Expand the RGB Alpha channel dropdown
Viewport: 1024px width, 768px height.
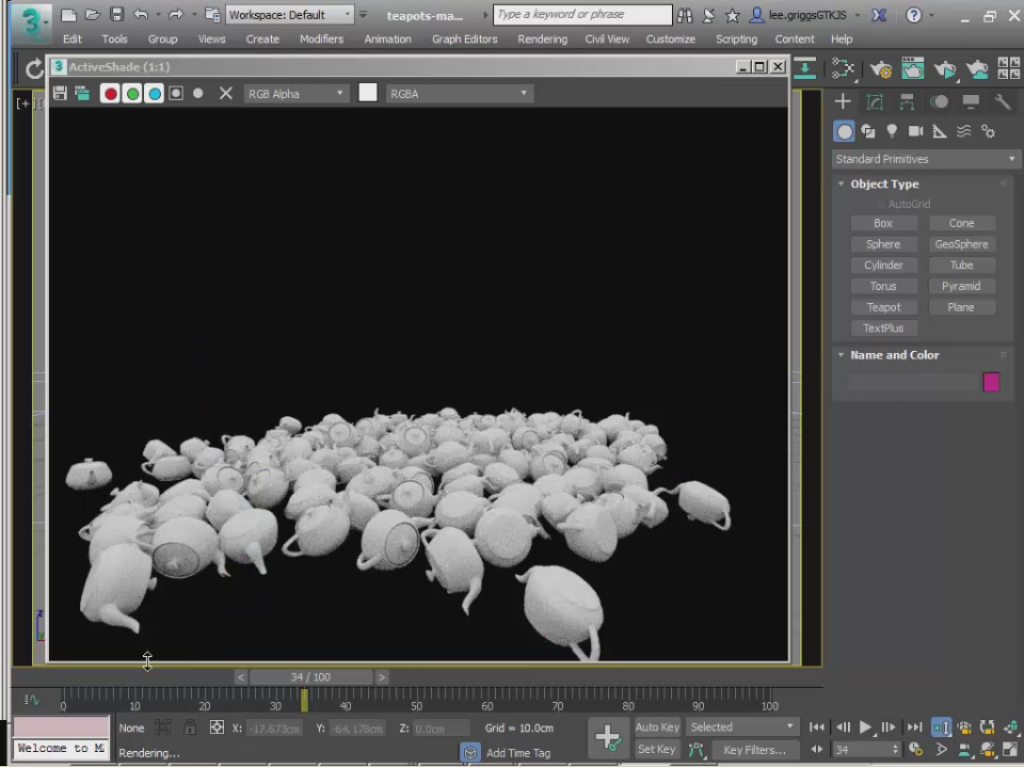pos(295,93)
